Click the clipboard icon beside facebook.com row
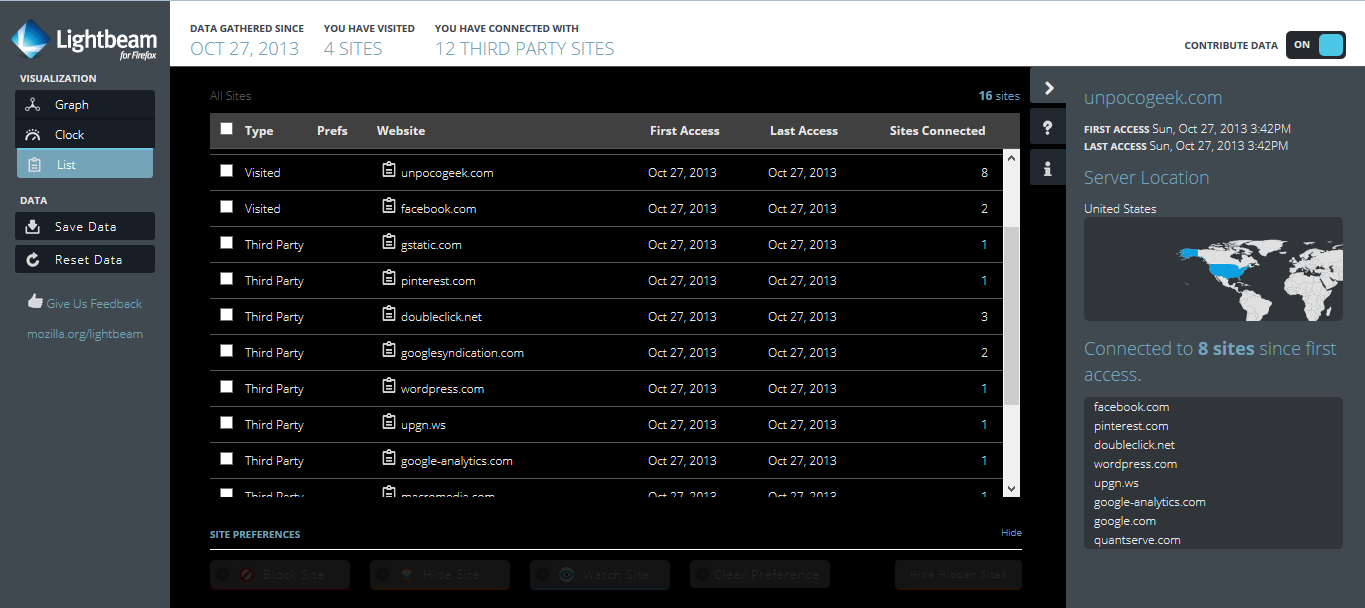Viewport: 1365px width, 608px height. [389, 207]
